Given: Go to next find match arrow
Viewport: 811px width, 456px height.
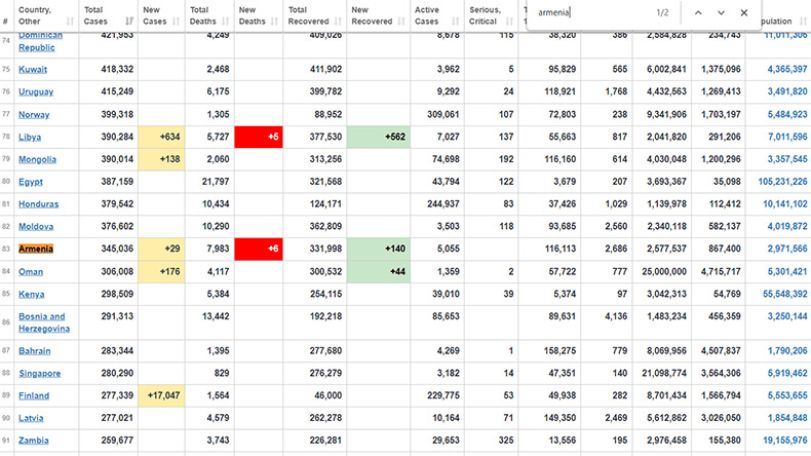Looking at the screenshot, I should 721,13.
